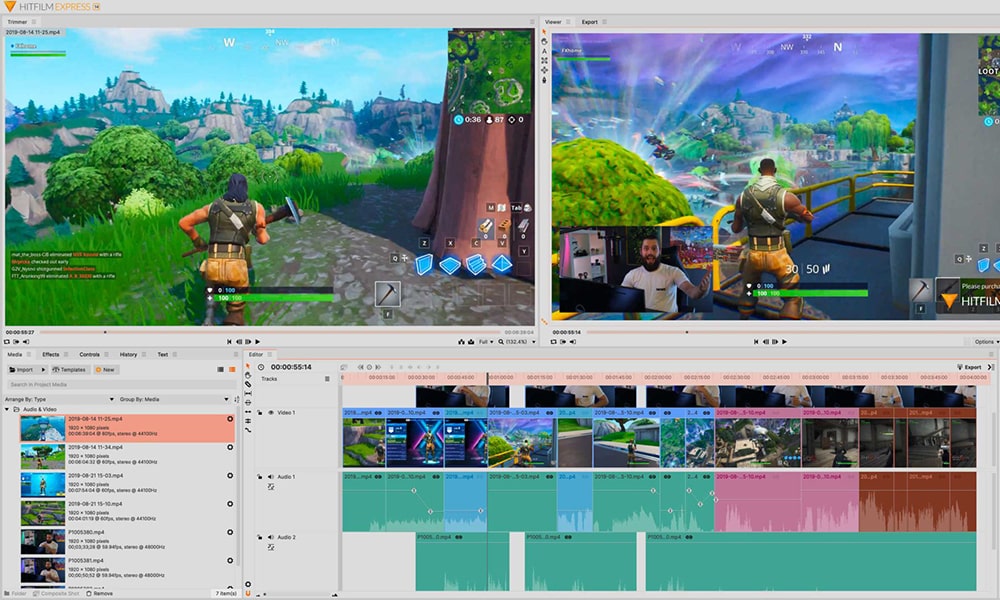The image size is (1000, 600).
Task: Set Out point in Trimmer
Action: pyautogui.click(x=26, y=342)
